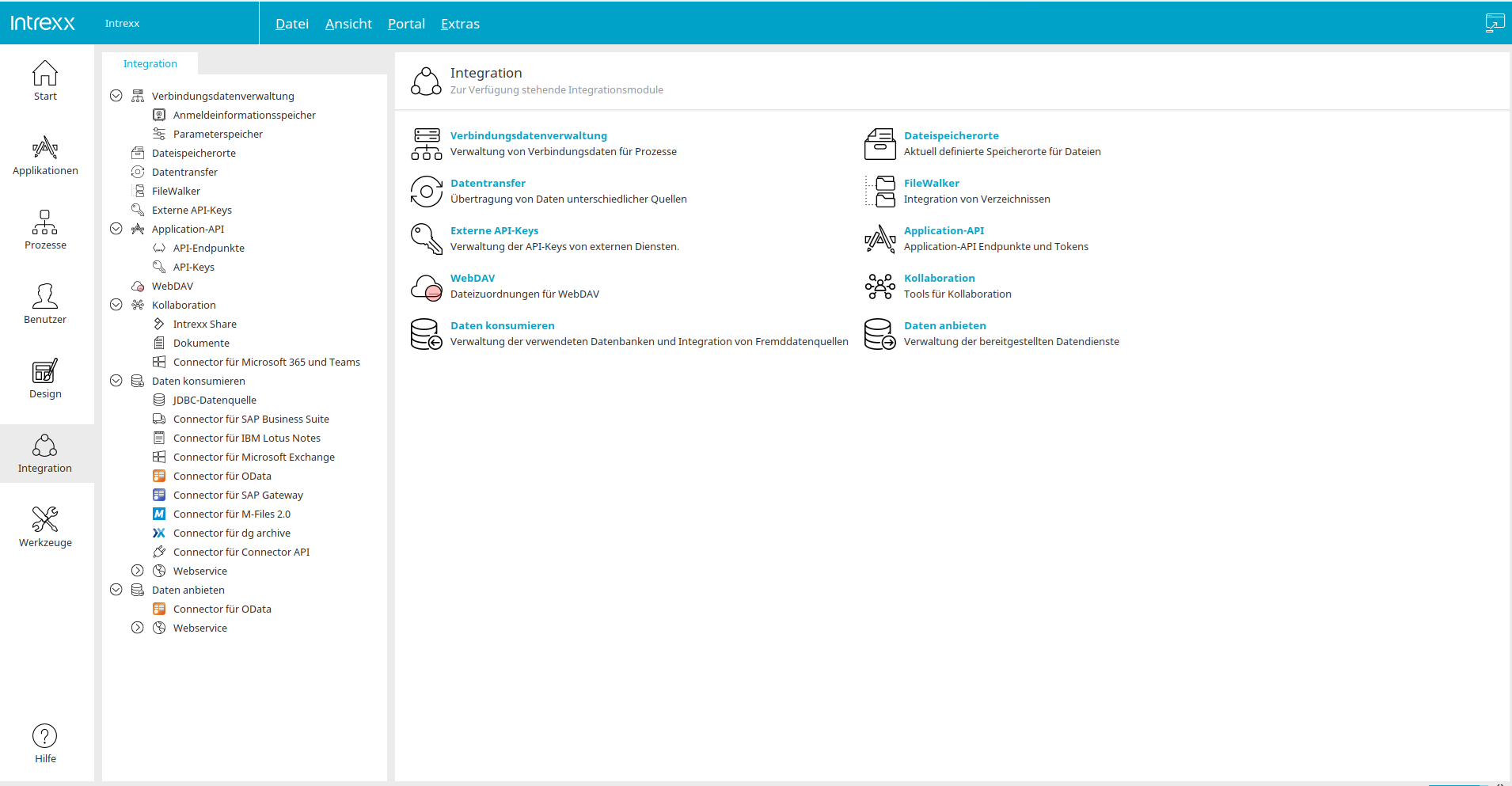Screen dimensions: 1512x786
Task: Click the Application-API icon in main panel
Action: coord(880,239)
